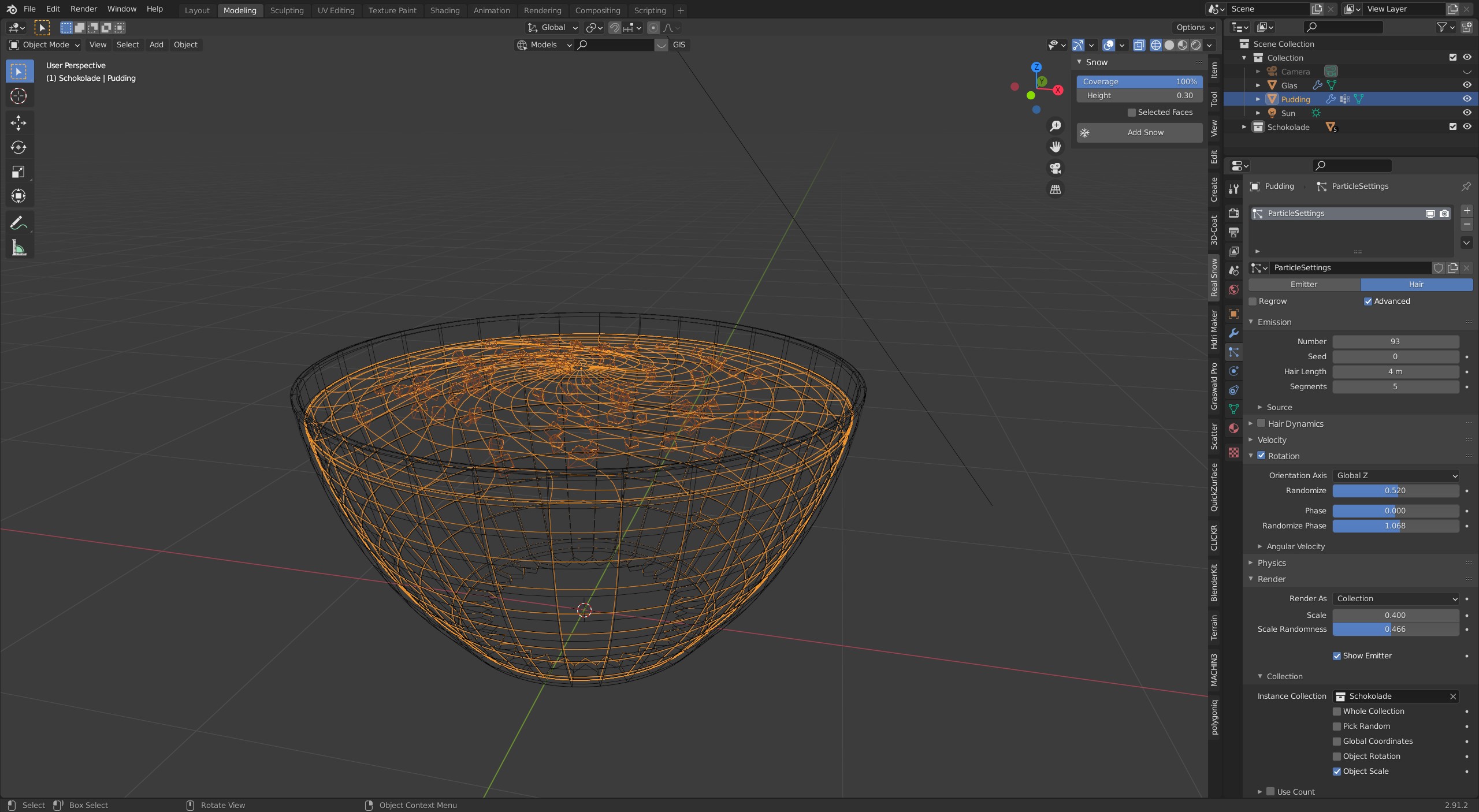Image resolution: width=1479 pixels, height=812 pixels.
Task: Select the Measure ruler tool
Action: click(18, 248)
